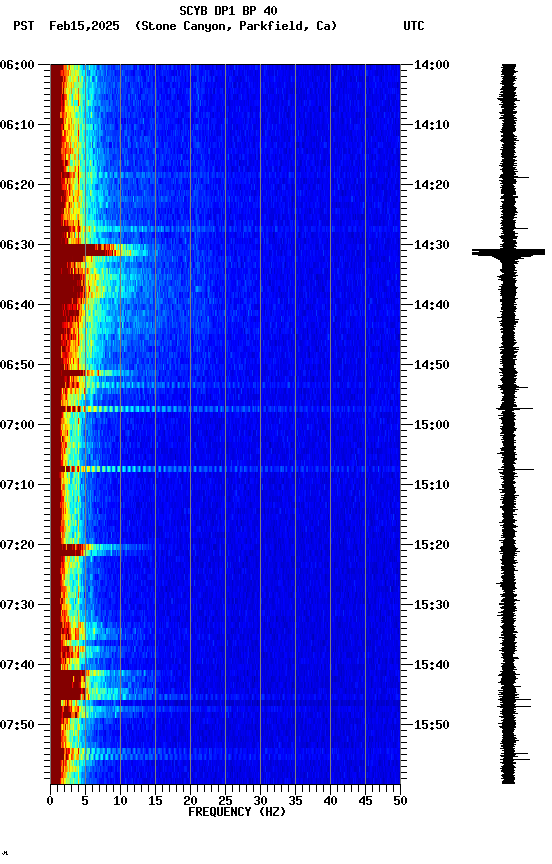Click the '25' frequency axis label
The image size is (552, 864).
225,801
